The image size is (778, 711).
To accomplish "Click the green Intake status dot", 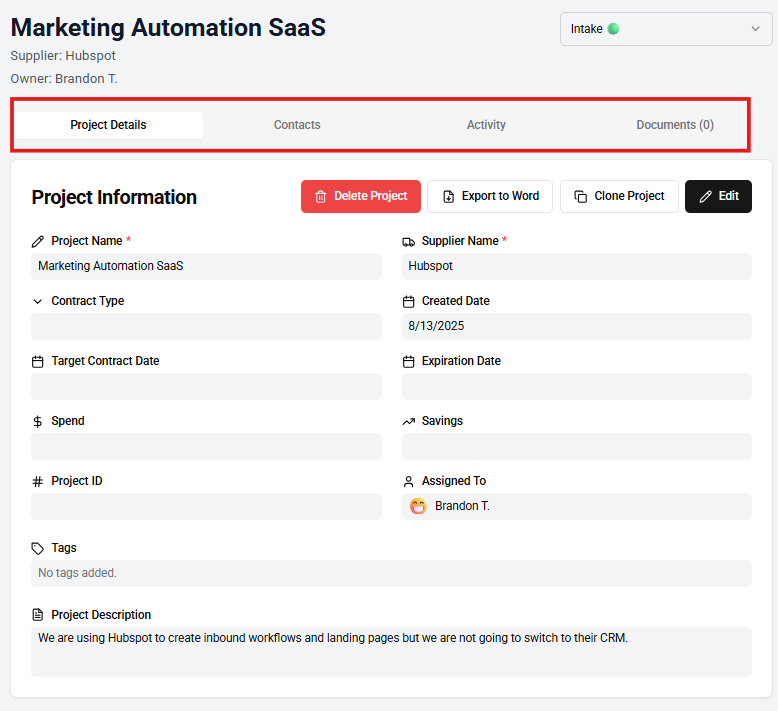I will point(613,29).
